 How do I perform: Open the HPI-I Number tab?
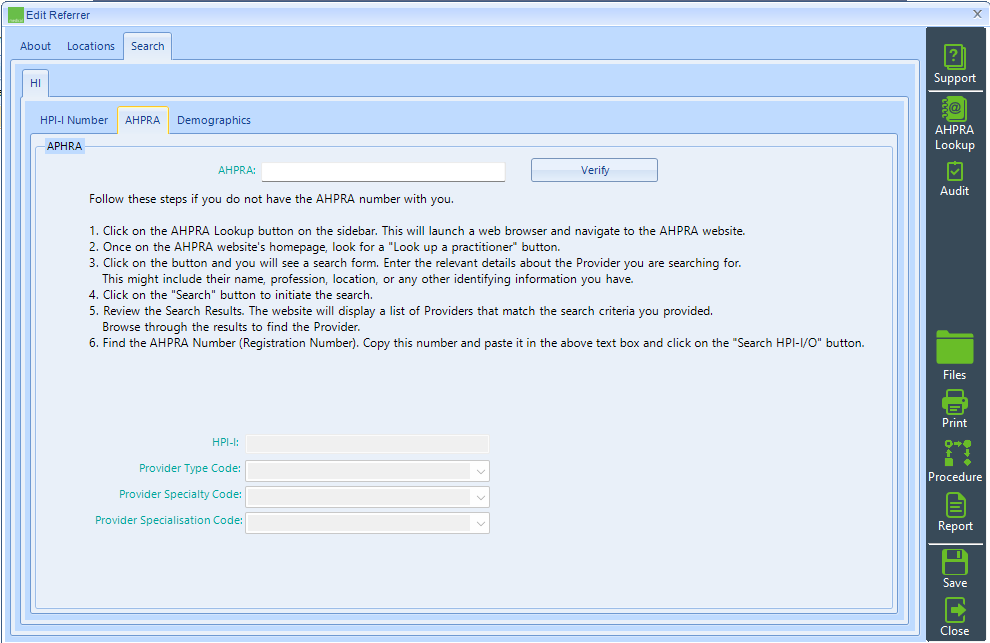[x=74, y=120]
